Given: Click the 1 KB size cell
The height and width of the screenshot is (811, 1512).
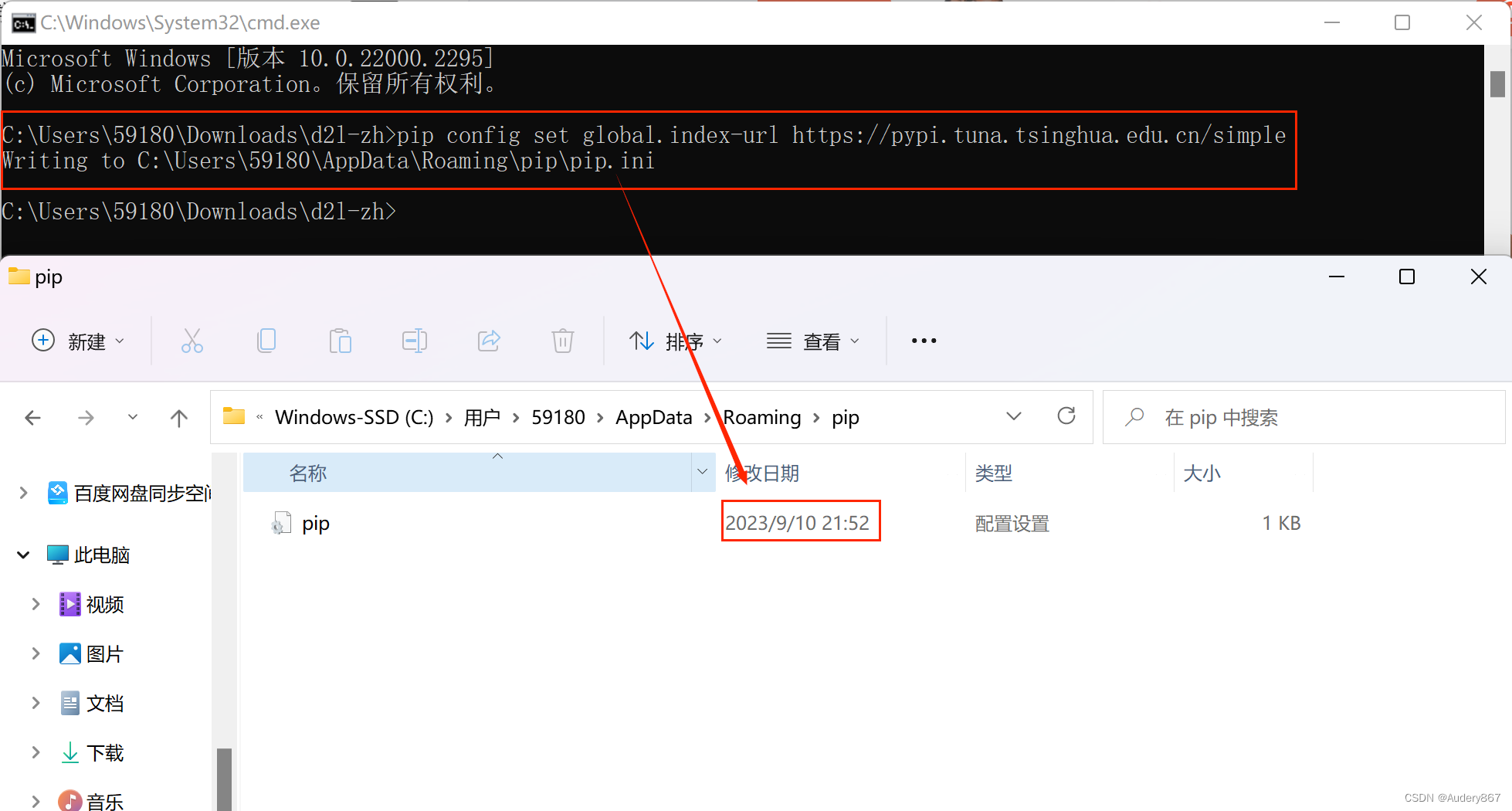Looking at the screenshot, I should click(x=1281, y=523).
